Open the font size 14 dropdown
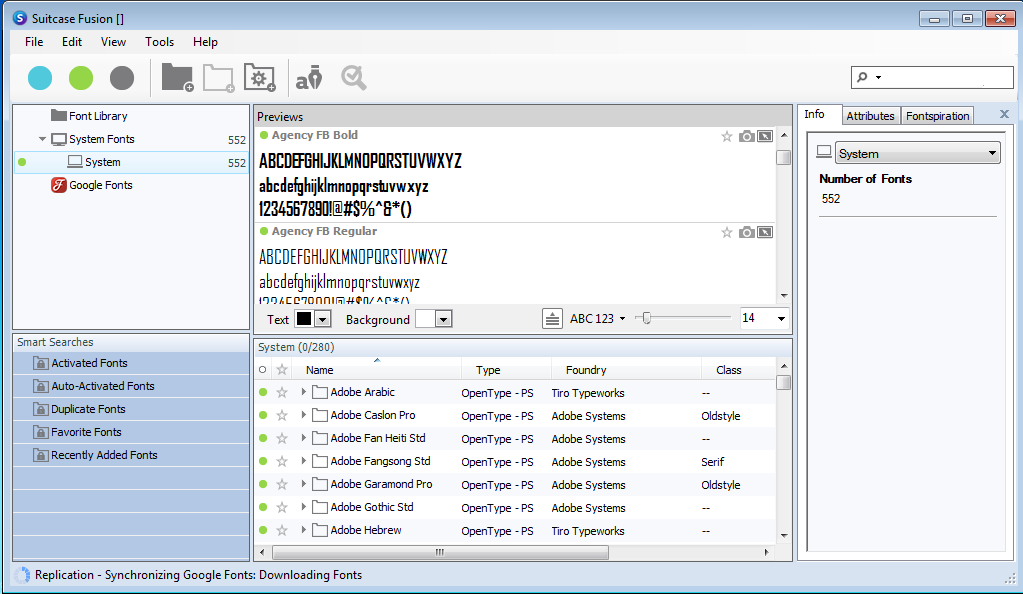 [x=781, y=319]
